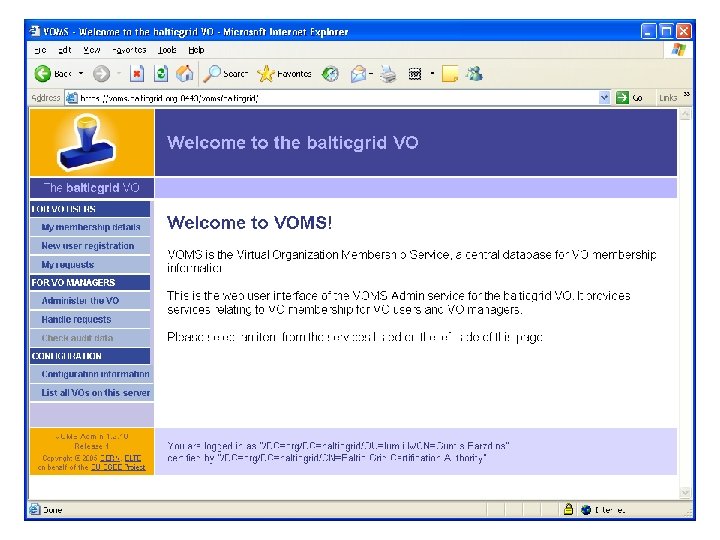
Task: Print the page with the printer icon
Action: [x=388, y=73]
